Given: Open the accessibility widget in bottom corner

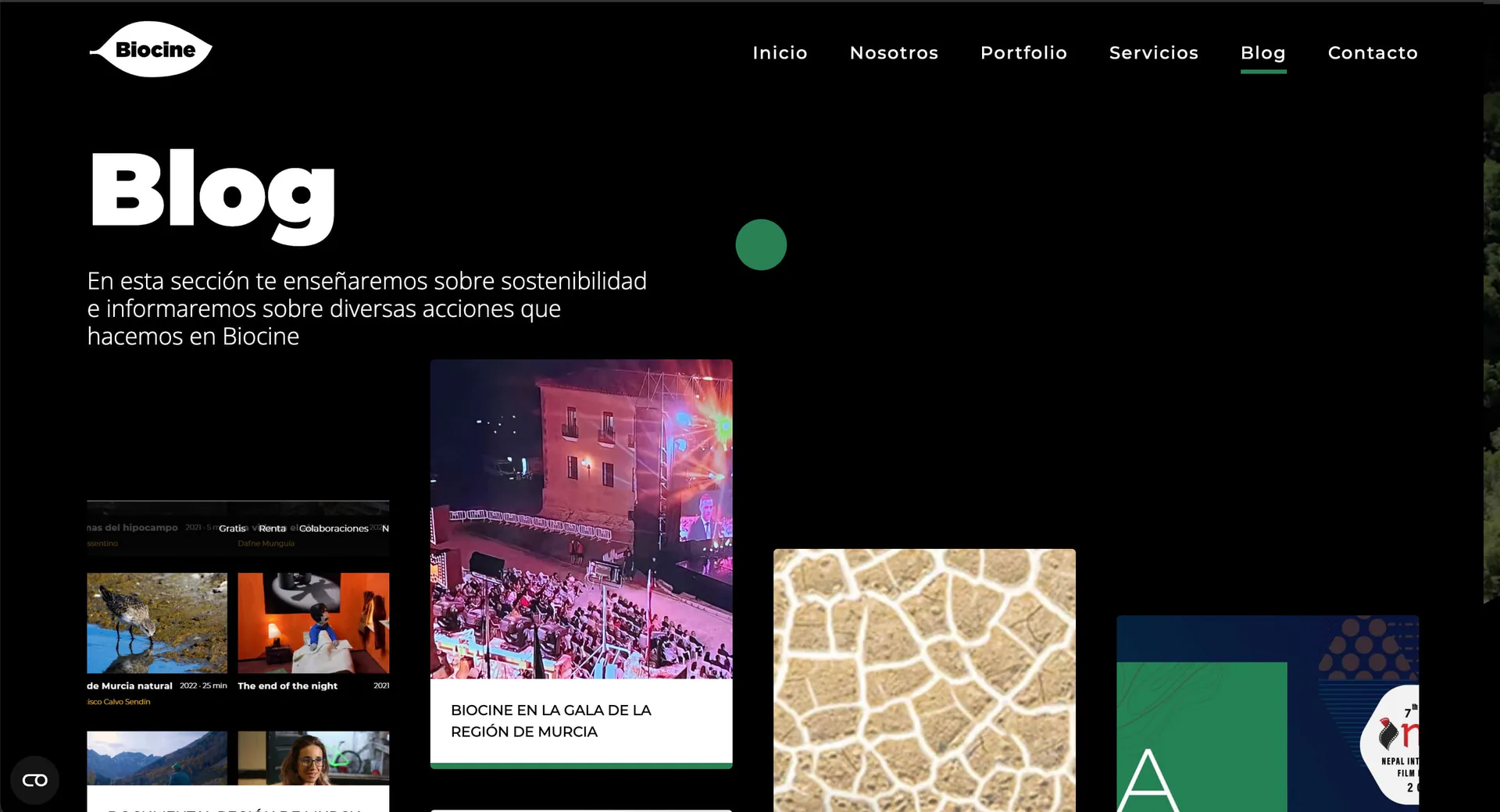Looking at the screenshot, I should 34,780.
